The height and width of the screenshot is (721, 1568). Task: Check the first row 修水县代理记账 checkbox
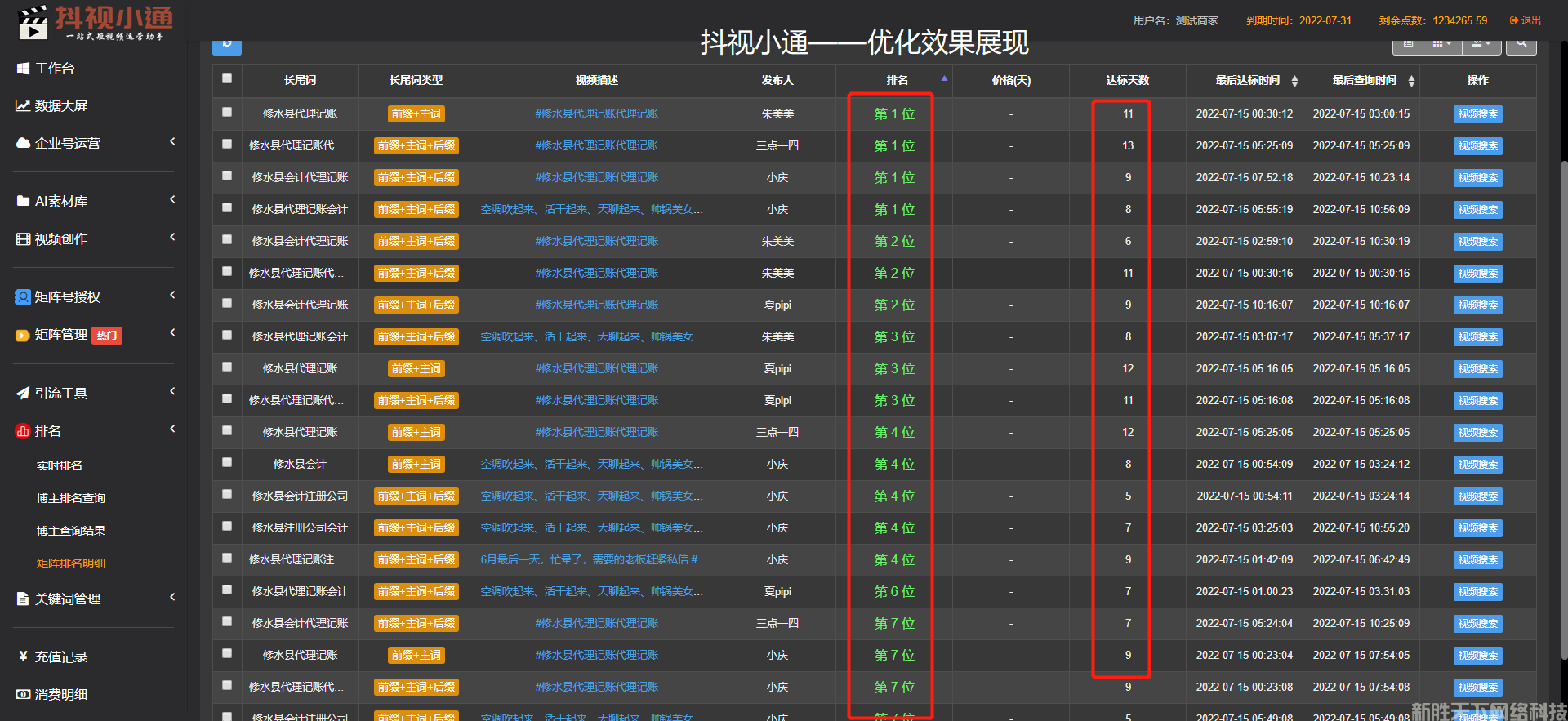pos(227,113)
